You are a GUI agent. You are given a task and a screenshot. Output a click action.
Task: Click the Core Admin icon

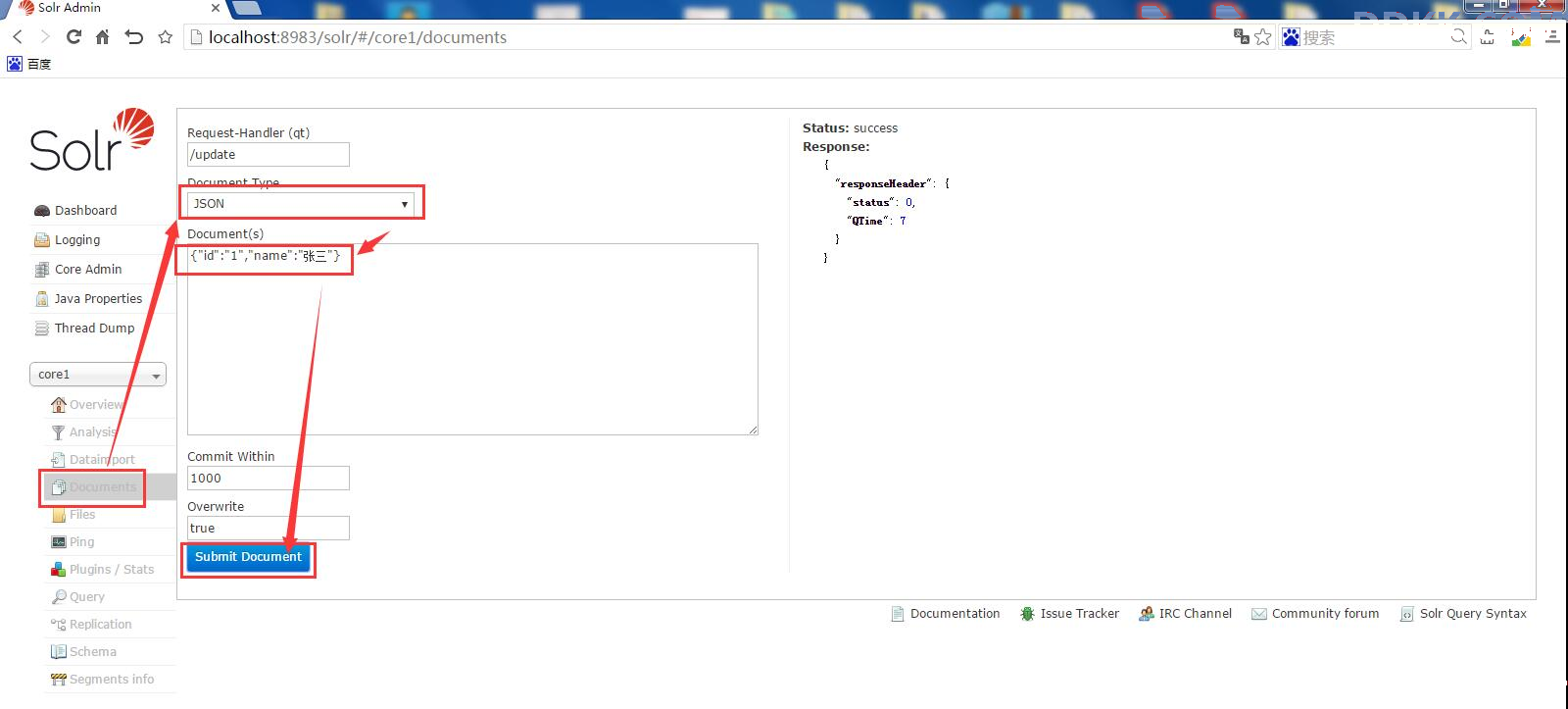[x=42, y=270]
